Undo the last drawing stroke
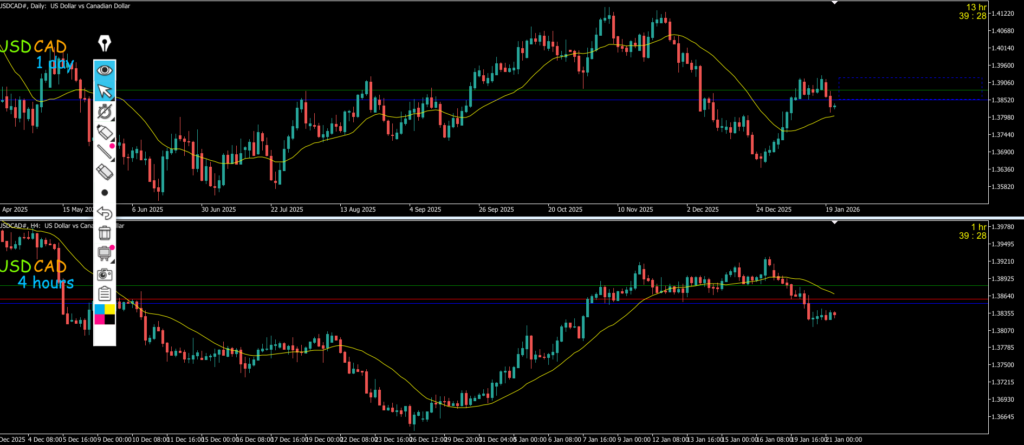 (x=104, y=212)
